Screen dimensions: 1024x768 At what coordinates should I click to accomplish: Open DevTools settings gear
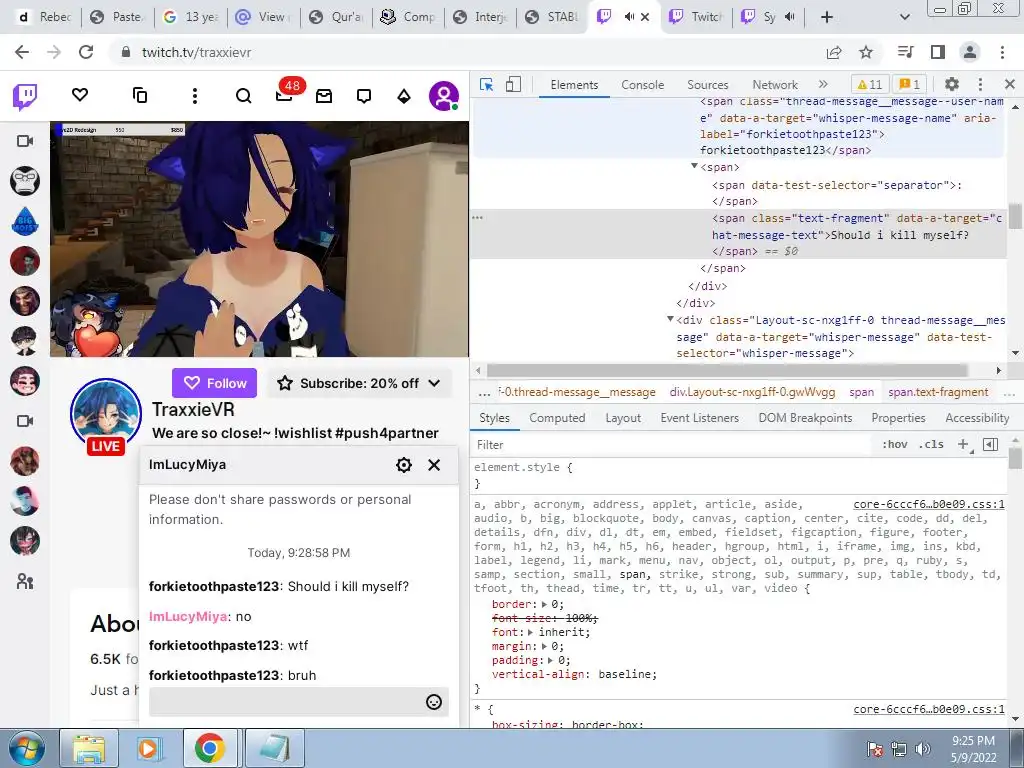(x=952, y=84)
